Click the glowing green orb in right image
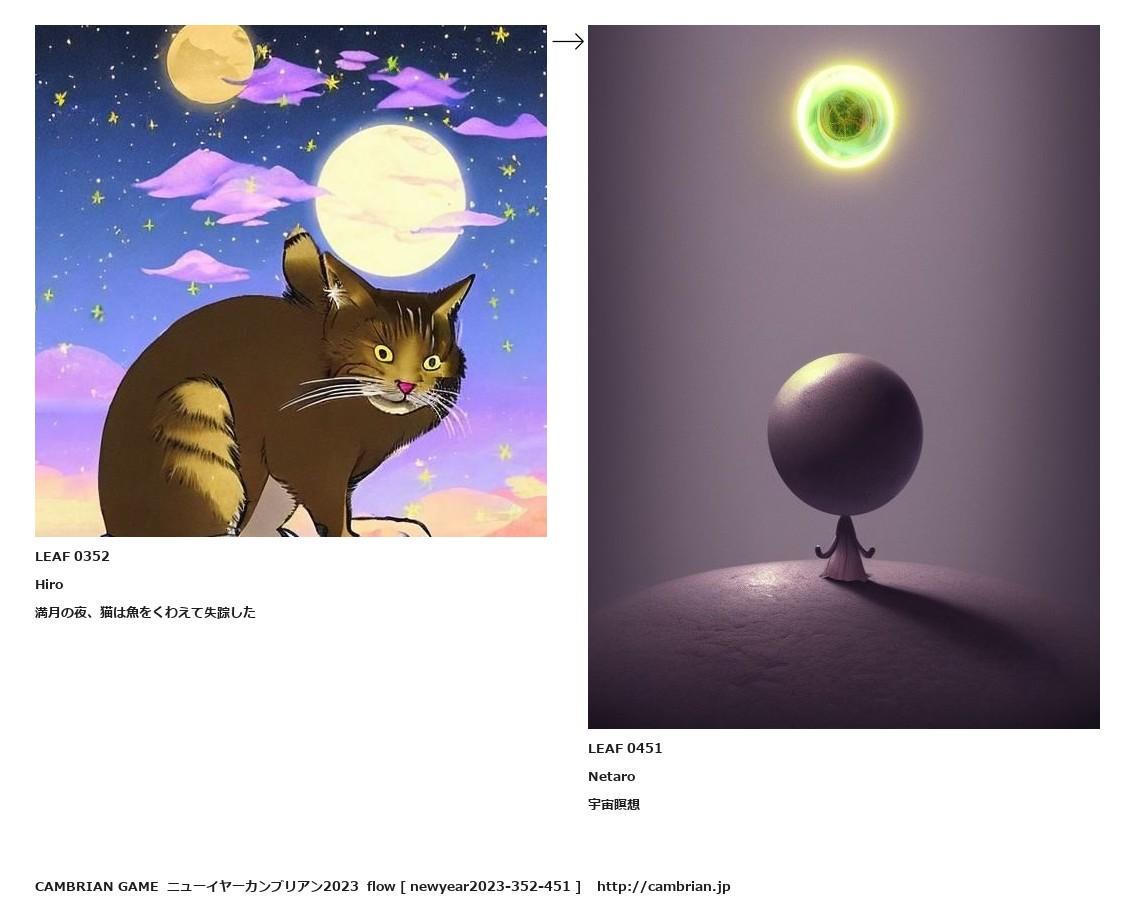Screen dimensions: 1135x911 pyautogui.click(x=845, y=116)
